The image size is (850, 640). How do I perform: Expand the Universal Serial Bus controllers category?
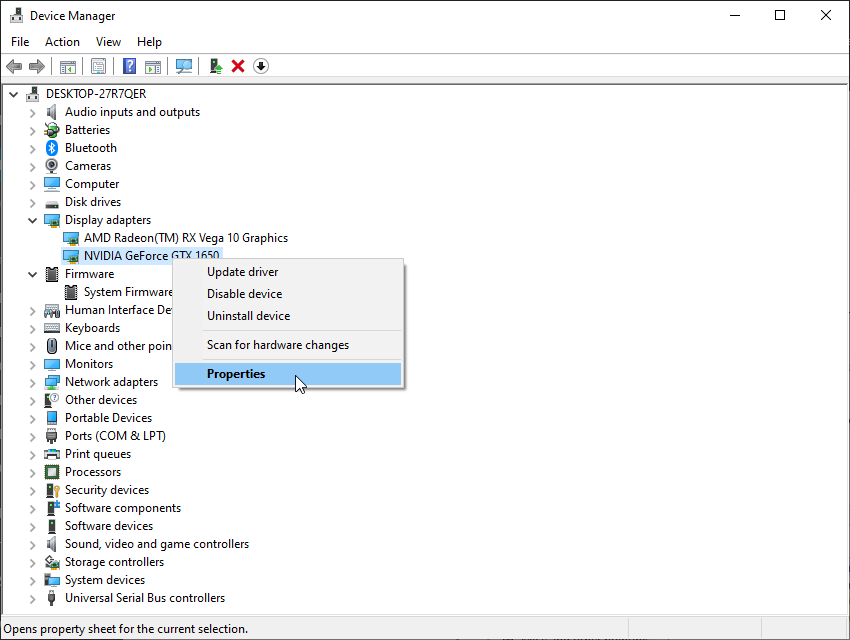pos(32,597)
